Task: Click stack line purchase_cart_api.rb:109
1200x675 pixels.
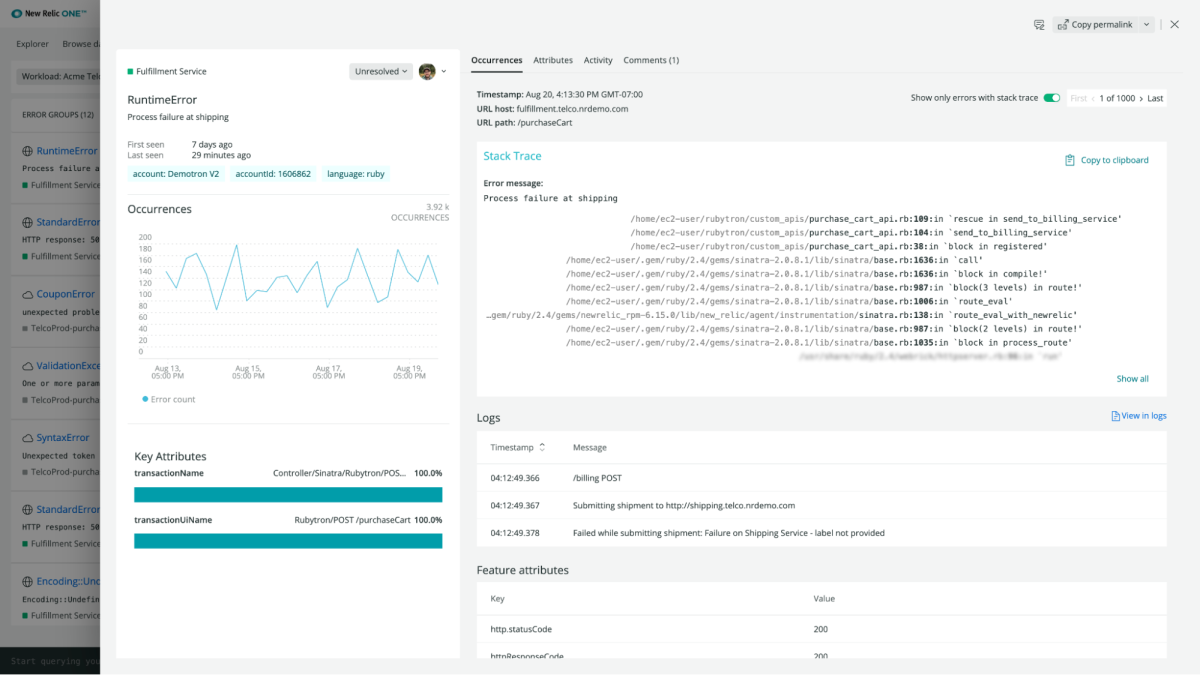Action: pyautogui.click(x=876, y=218)
